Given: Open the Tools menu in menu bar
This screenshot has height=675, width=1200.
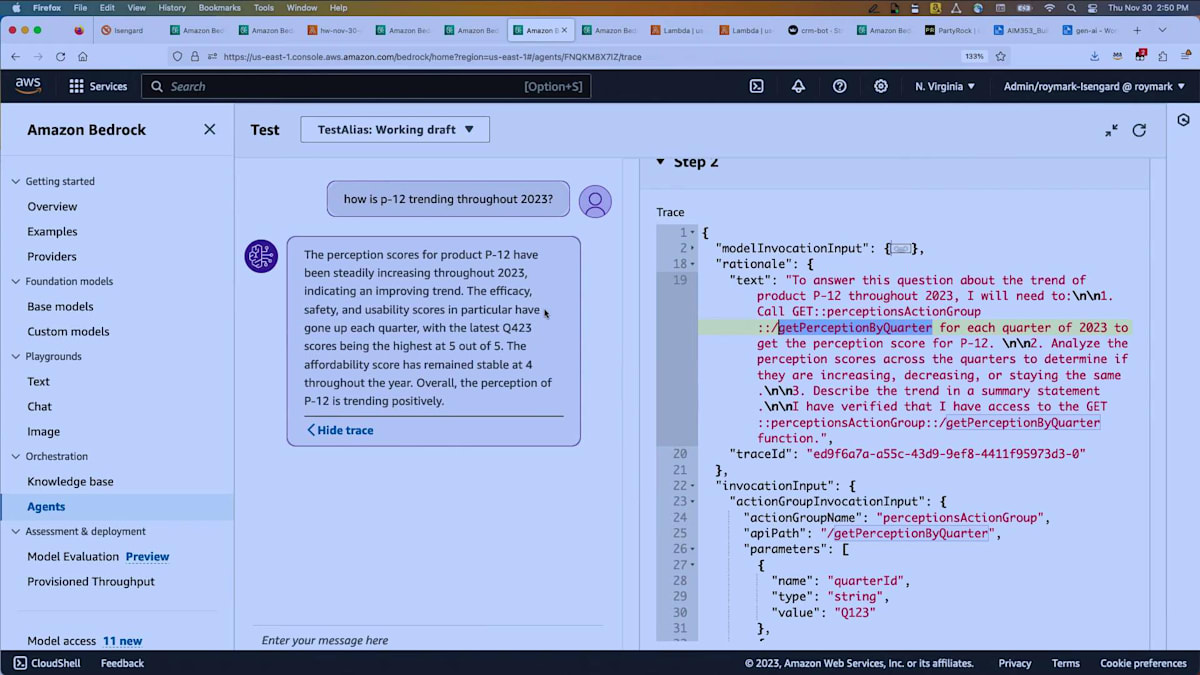Looking at the screenshot, I should click(264, 7).
